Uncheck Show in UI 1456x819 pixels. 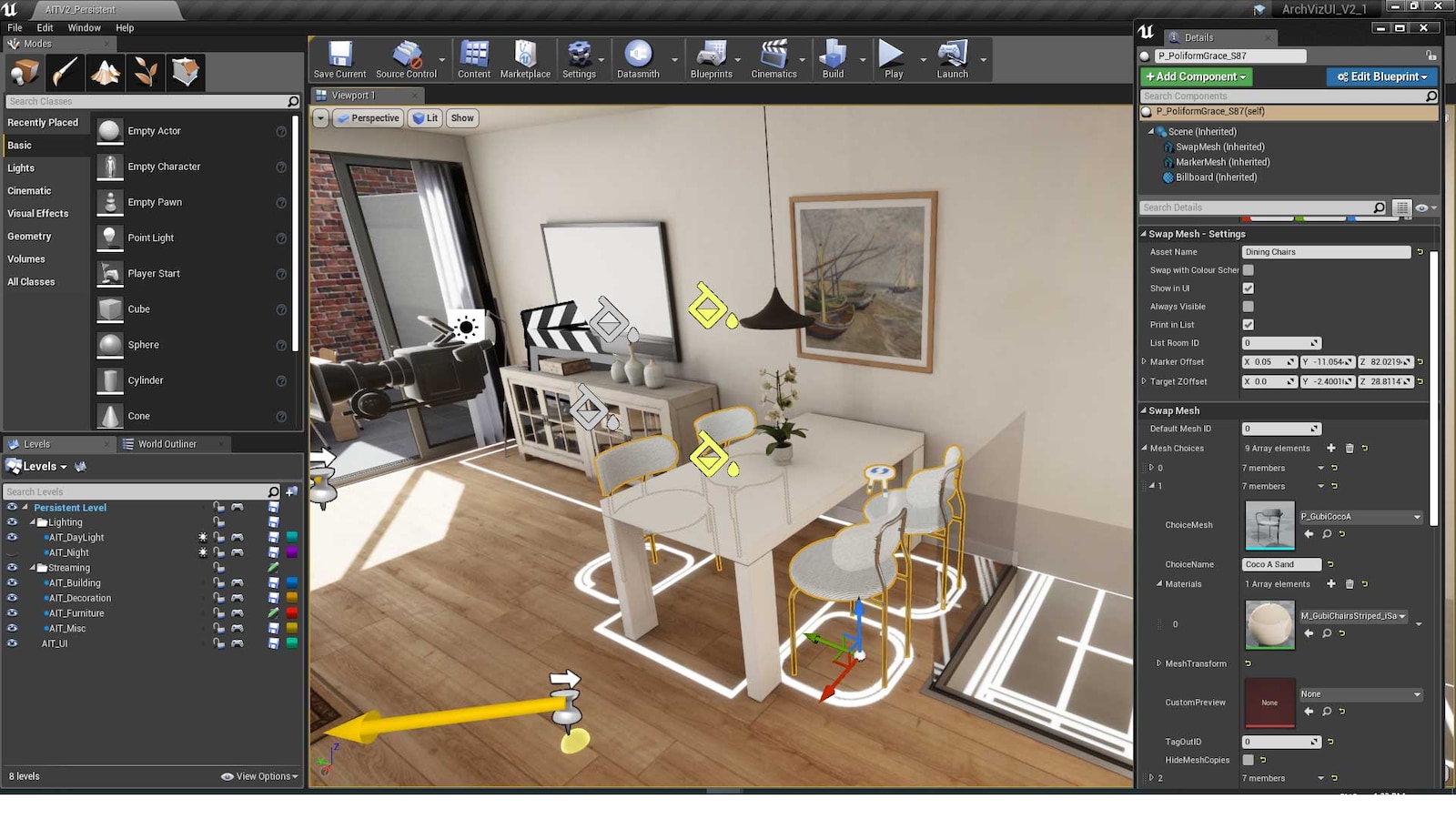pos(1248,288)
